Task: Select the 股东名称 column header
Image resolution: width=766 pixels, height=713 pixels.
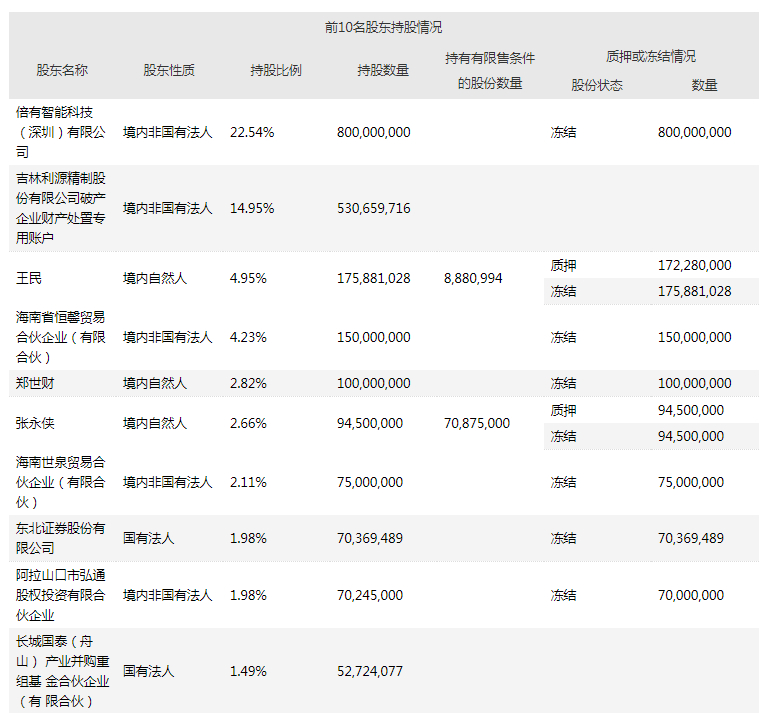Action: point(62,70)
